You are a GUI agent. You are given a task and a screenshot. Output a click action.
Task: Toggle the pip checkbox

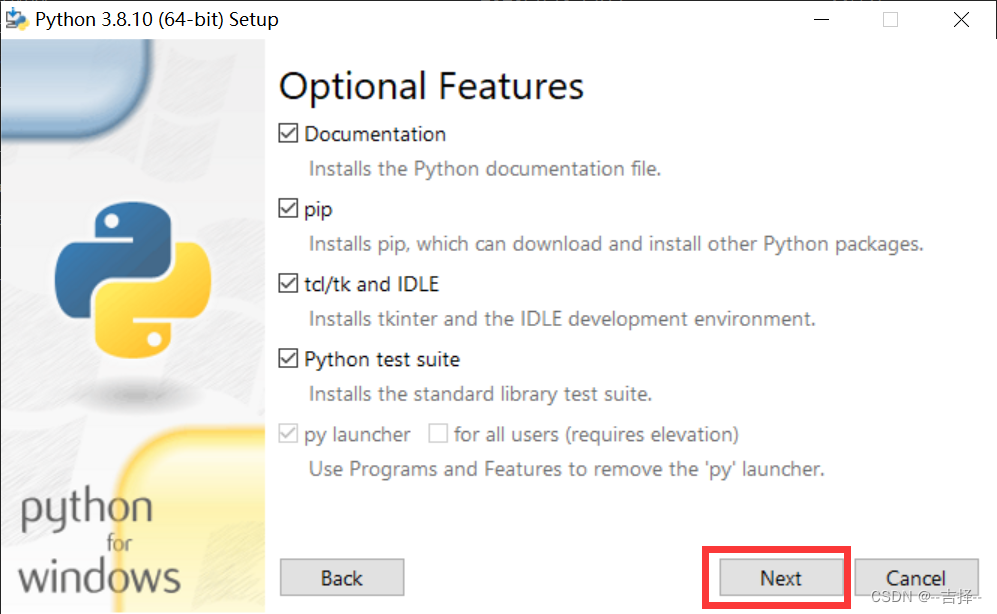tap(289, 209)
